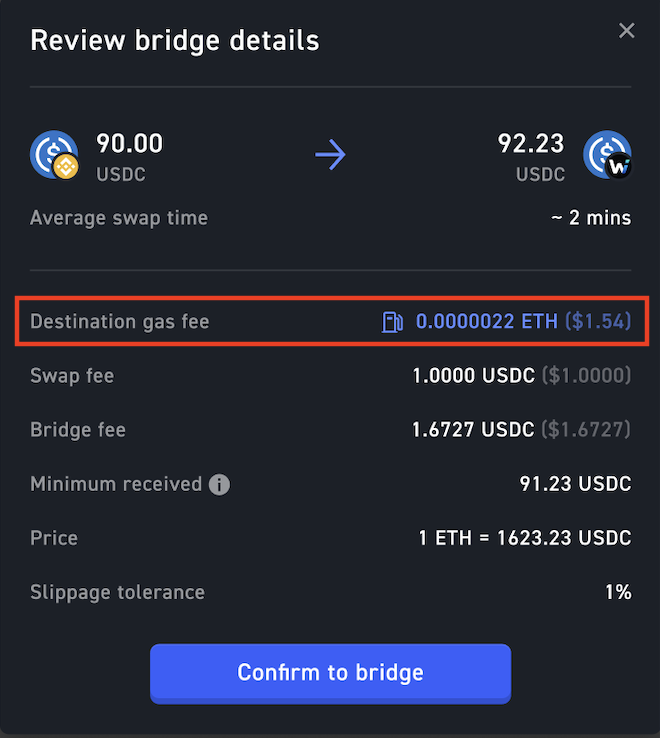Screen dimensions: 660x738
Task: Close the Review bridge details dialog
Action: 627,31
